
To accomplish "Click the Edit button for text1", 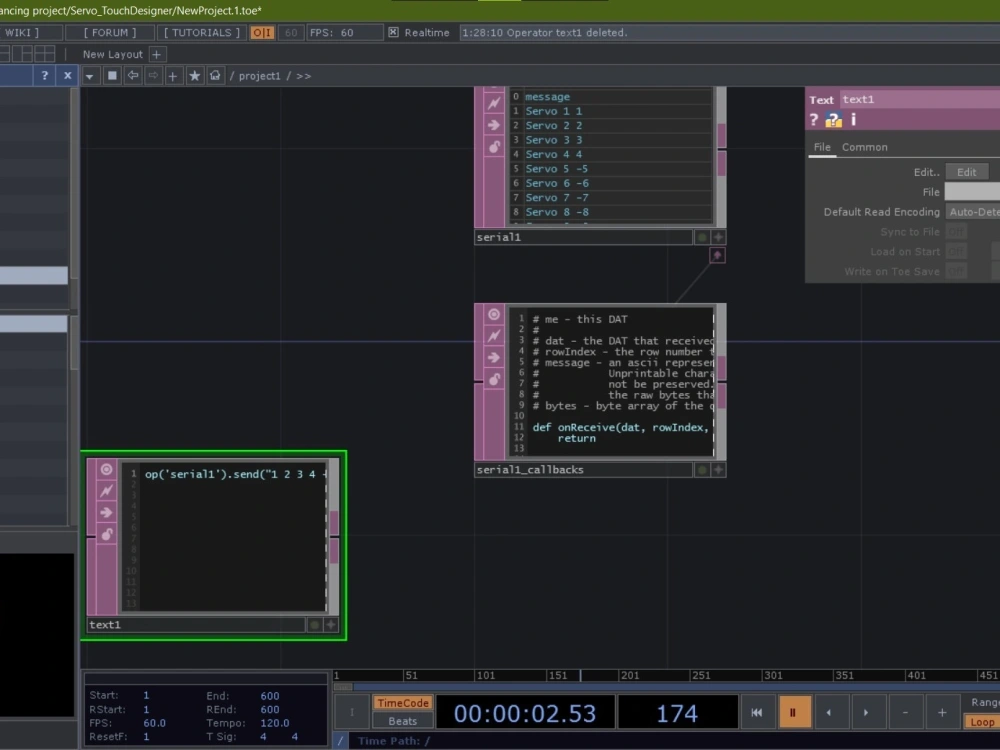I will pyautogui.click(x=966, y=172).
